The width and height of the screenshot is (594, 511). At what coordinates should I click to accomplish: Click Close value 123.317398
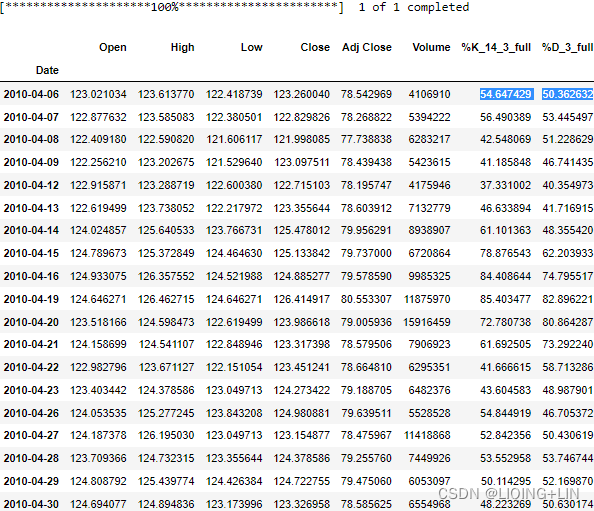click(302, 344)
